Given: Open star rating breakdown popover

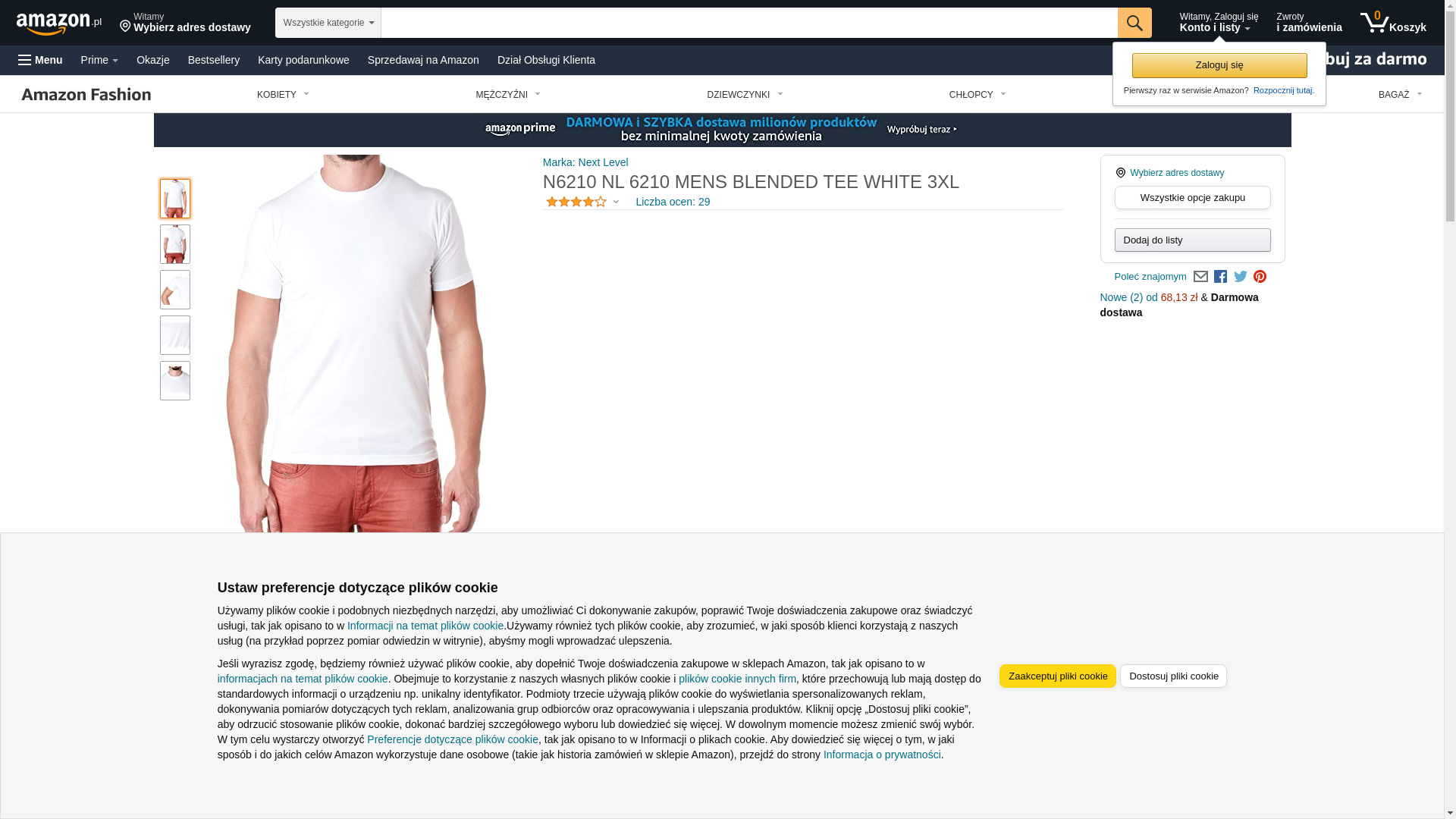Looking at the screenshot, I should coord(582,202).
